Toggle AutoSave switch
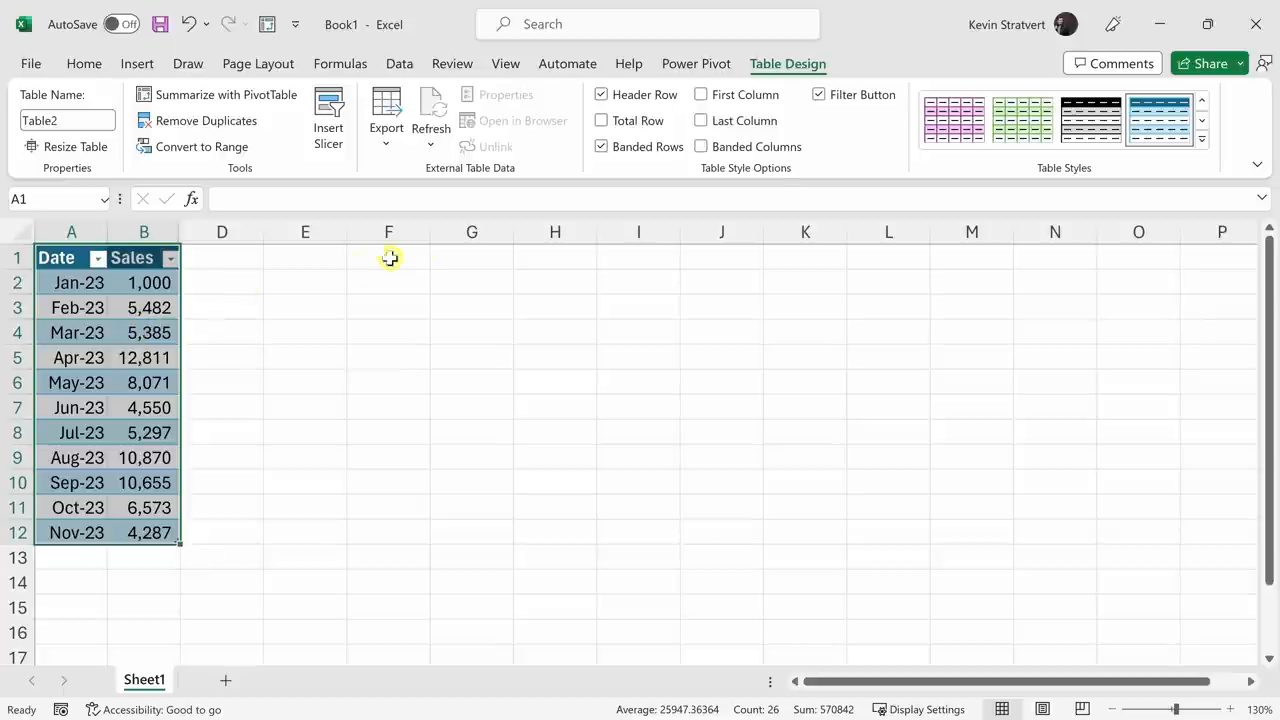Image resolution: width=1280 pixels, height=720 pixels. click(122, 24)
